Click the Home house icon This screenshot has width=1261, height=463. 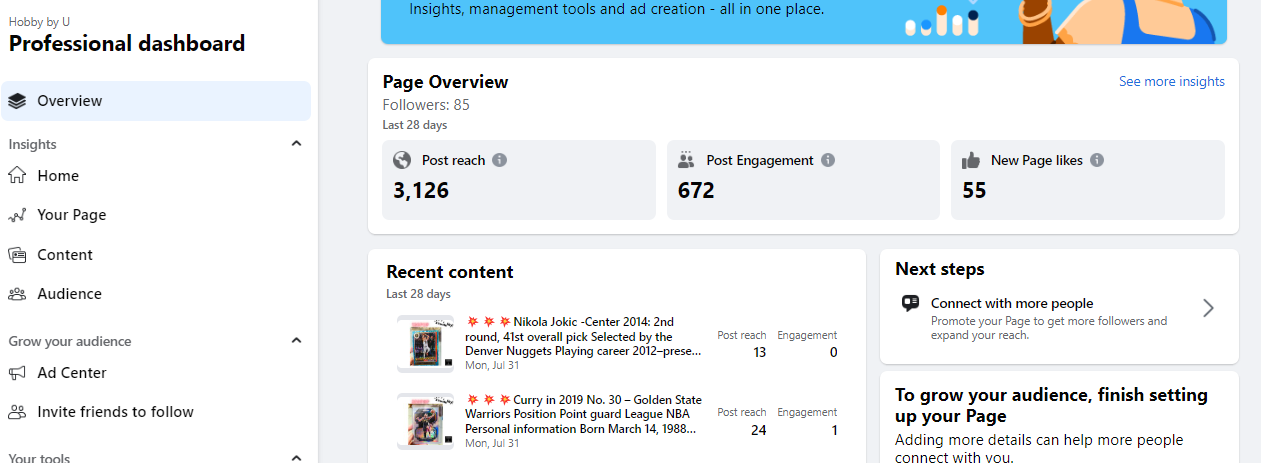[16, 176]
